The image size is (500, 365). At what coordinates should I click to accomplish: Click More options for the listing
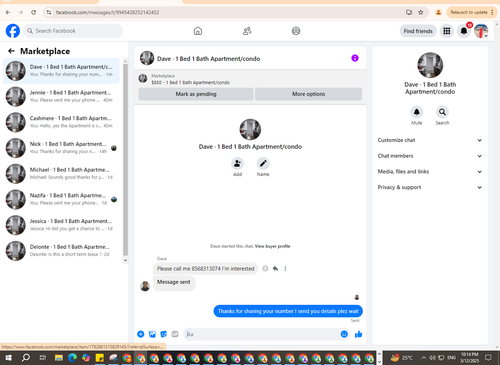click(309, 94)
